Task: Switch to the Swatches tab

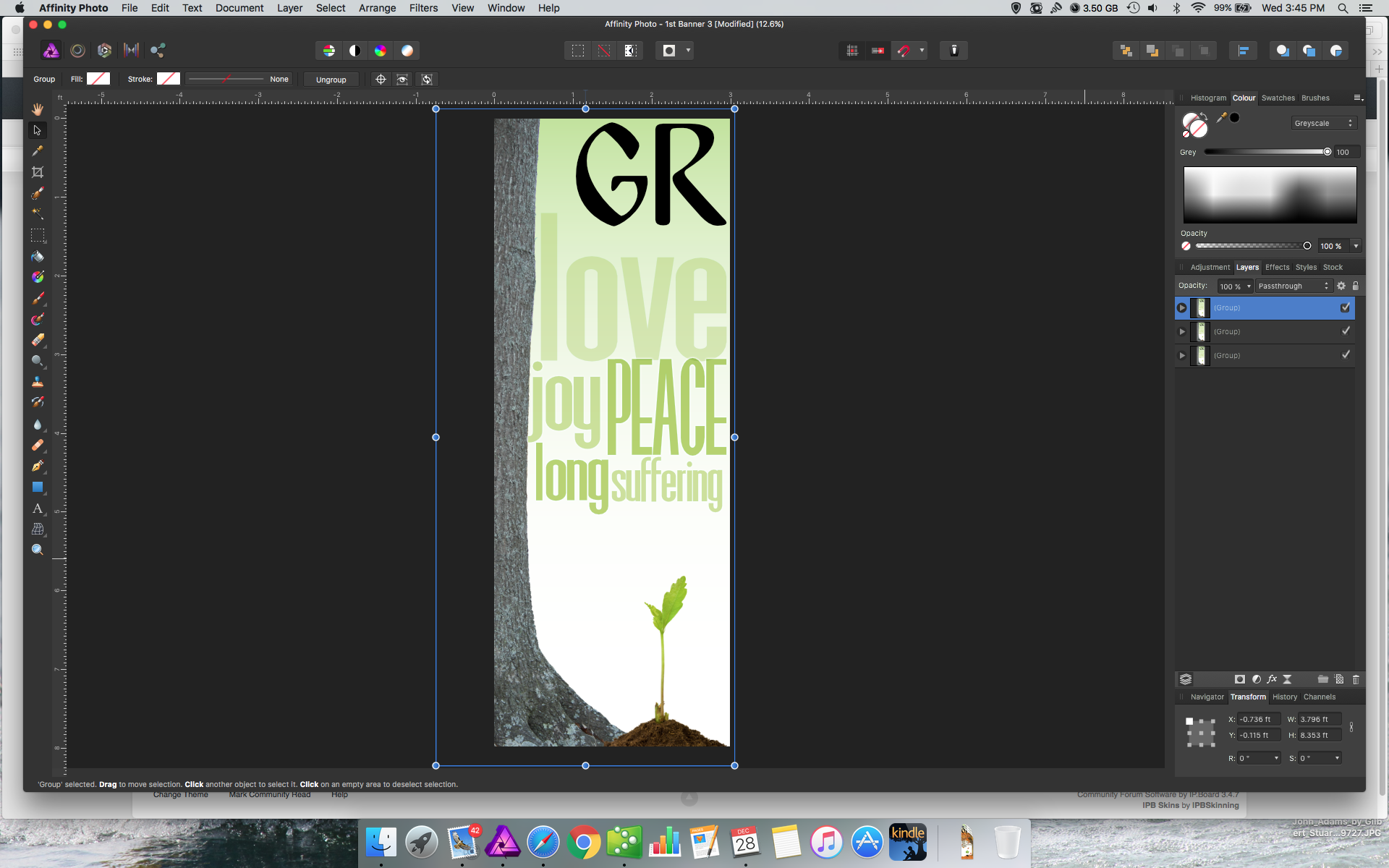Action: 1278,98
